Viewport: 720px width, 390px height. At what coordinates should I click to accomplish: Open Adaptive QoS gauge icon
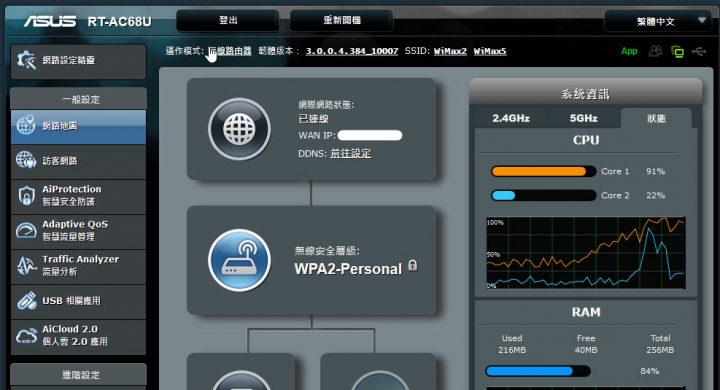coord(26,230)
